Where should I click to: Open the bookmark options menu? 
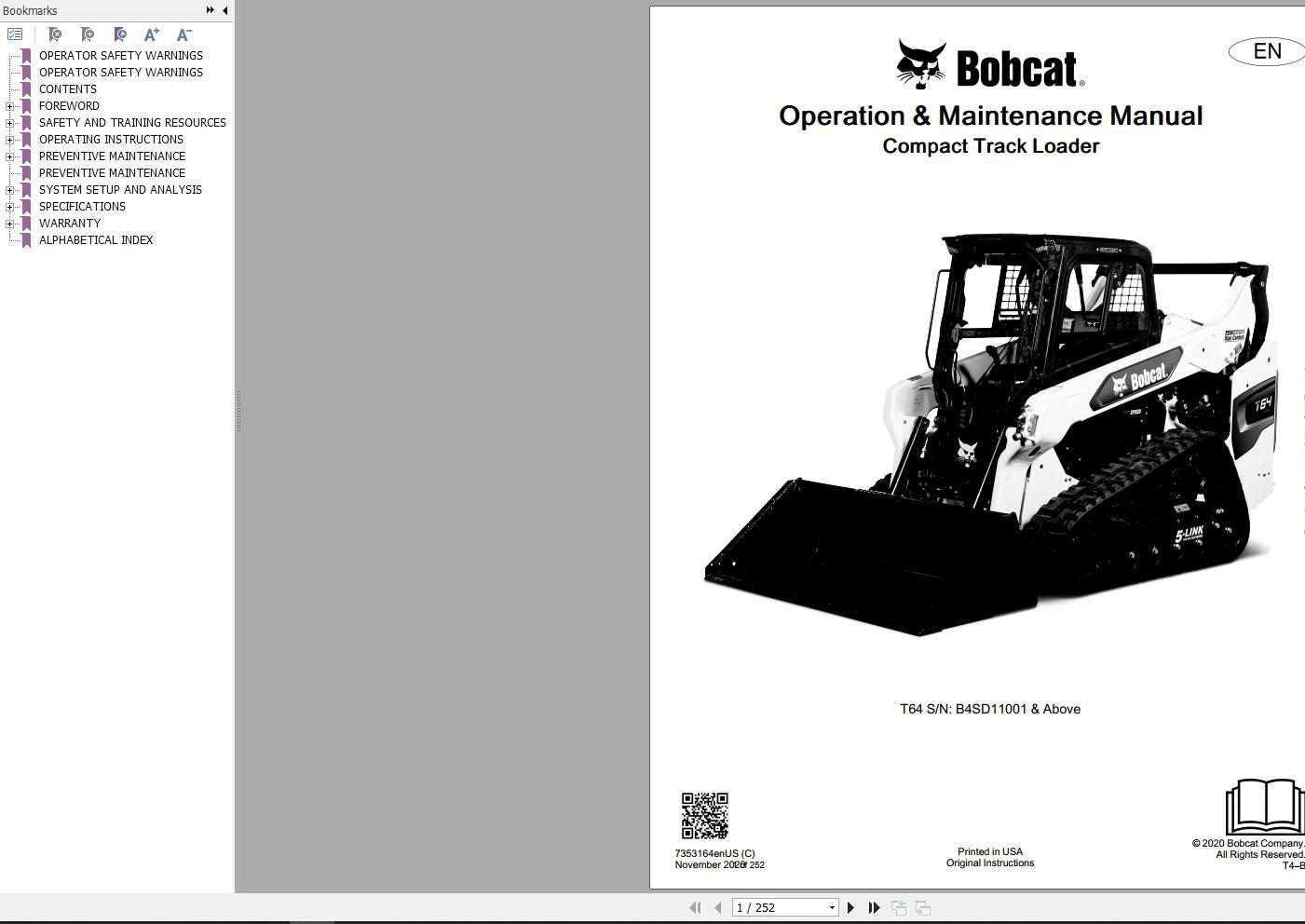15,34
